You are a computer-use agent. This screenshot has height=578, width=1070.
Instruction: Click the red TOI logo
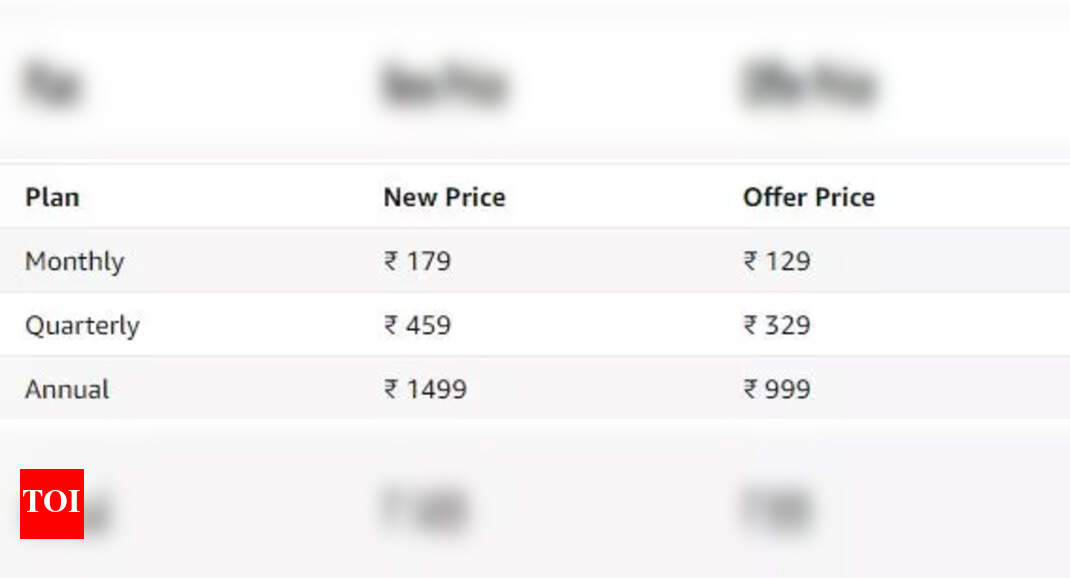pyautogui.click(x=52, y=504)
